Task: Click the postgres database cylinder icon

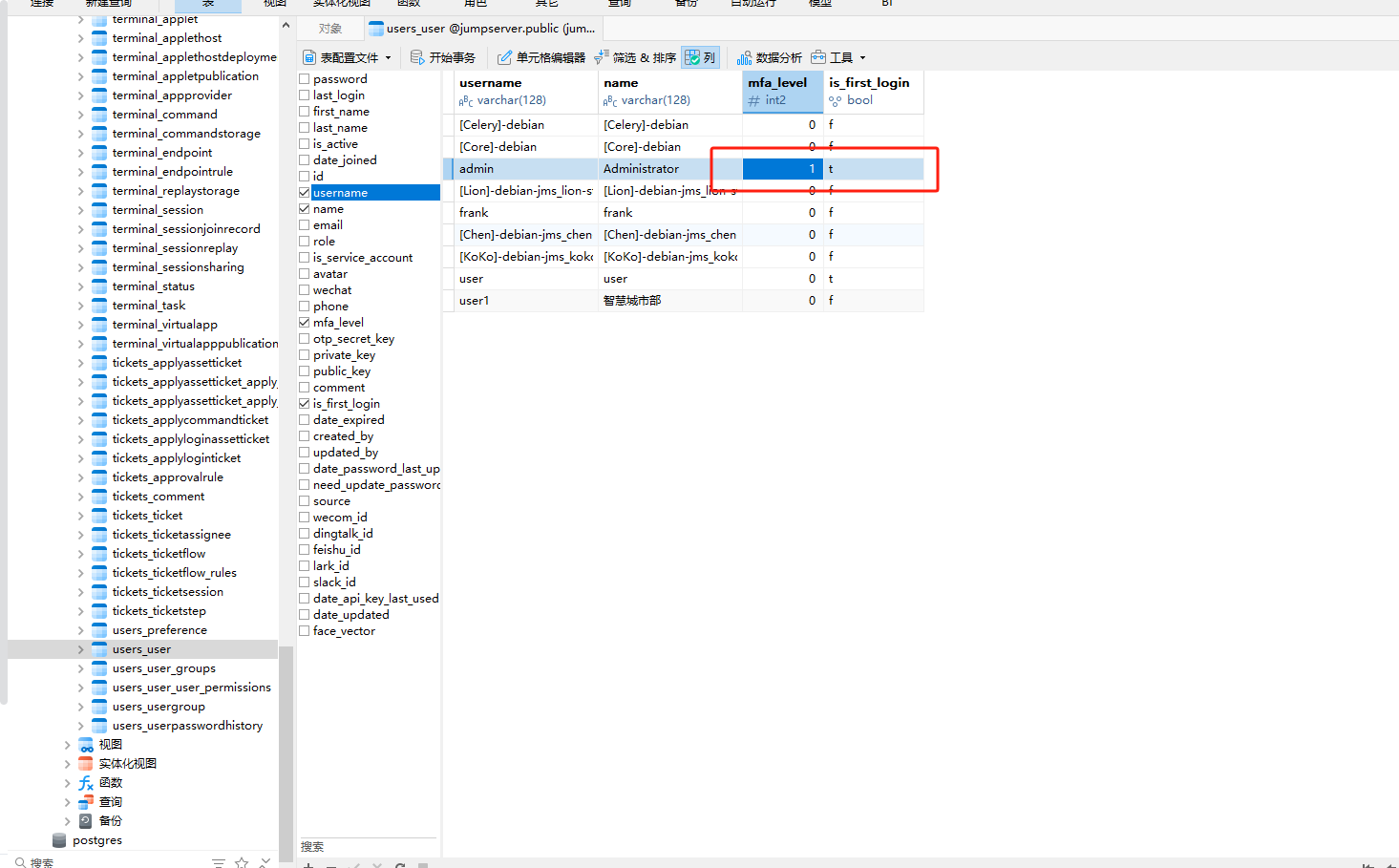Action: click(59, 840)
